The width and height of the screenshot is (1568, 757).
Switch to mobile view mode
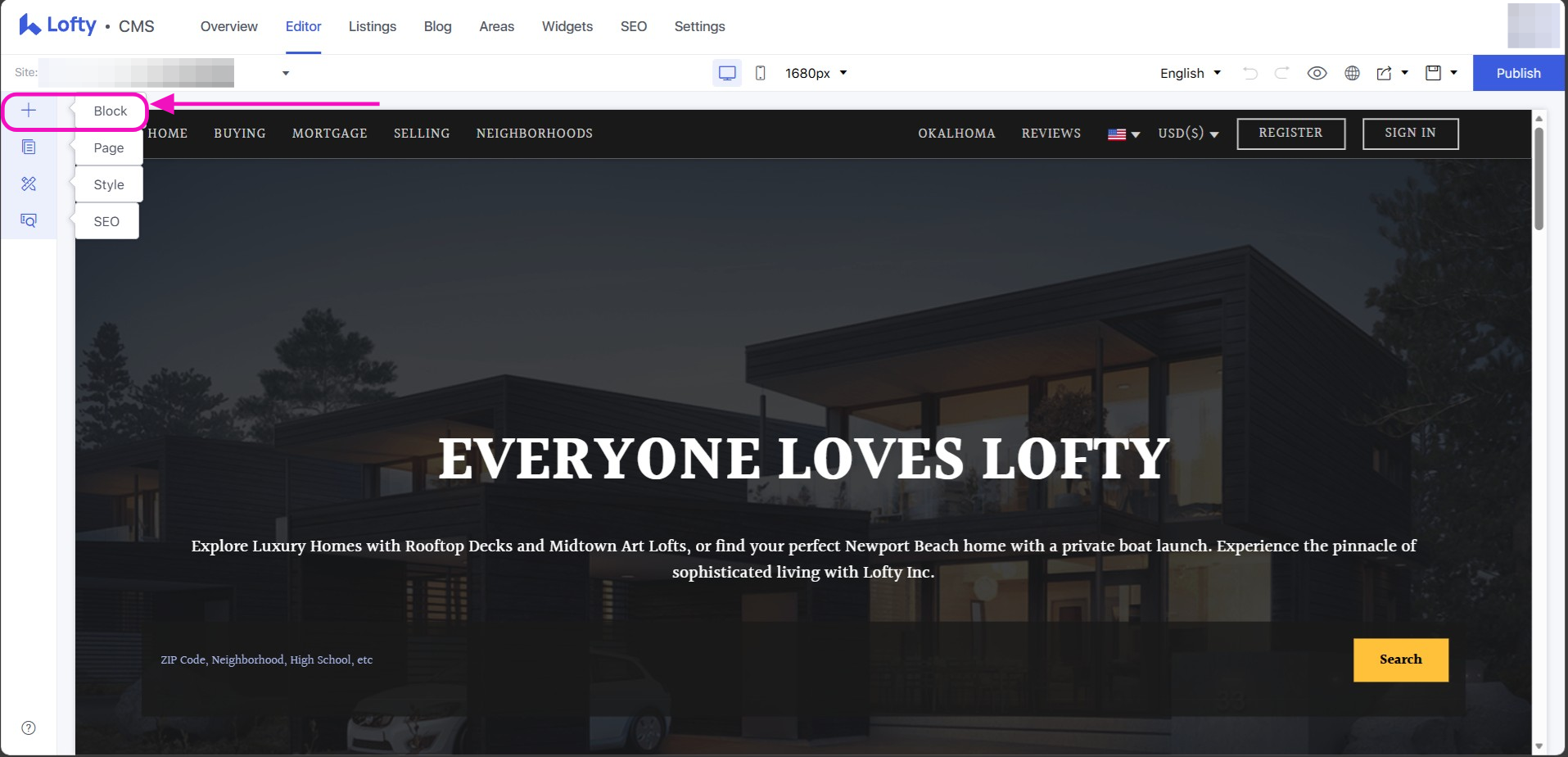[x=760, y=73]
